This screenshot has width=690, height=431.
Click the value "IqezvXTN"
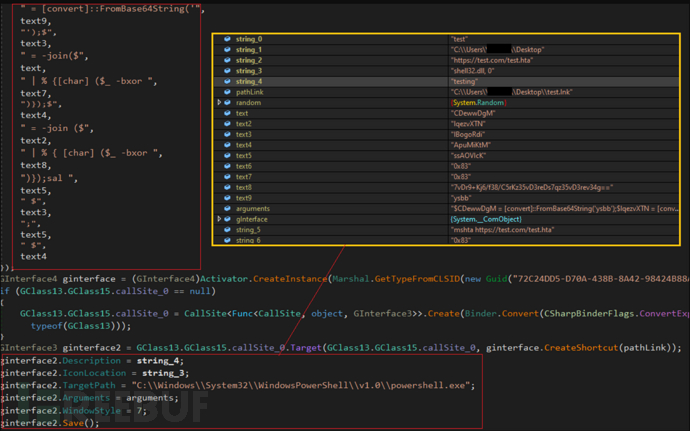468,124
